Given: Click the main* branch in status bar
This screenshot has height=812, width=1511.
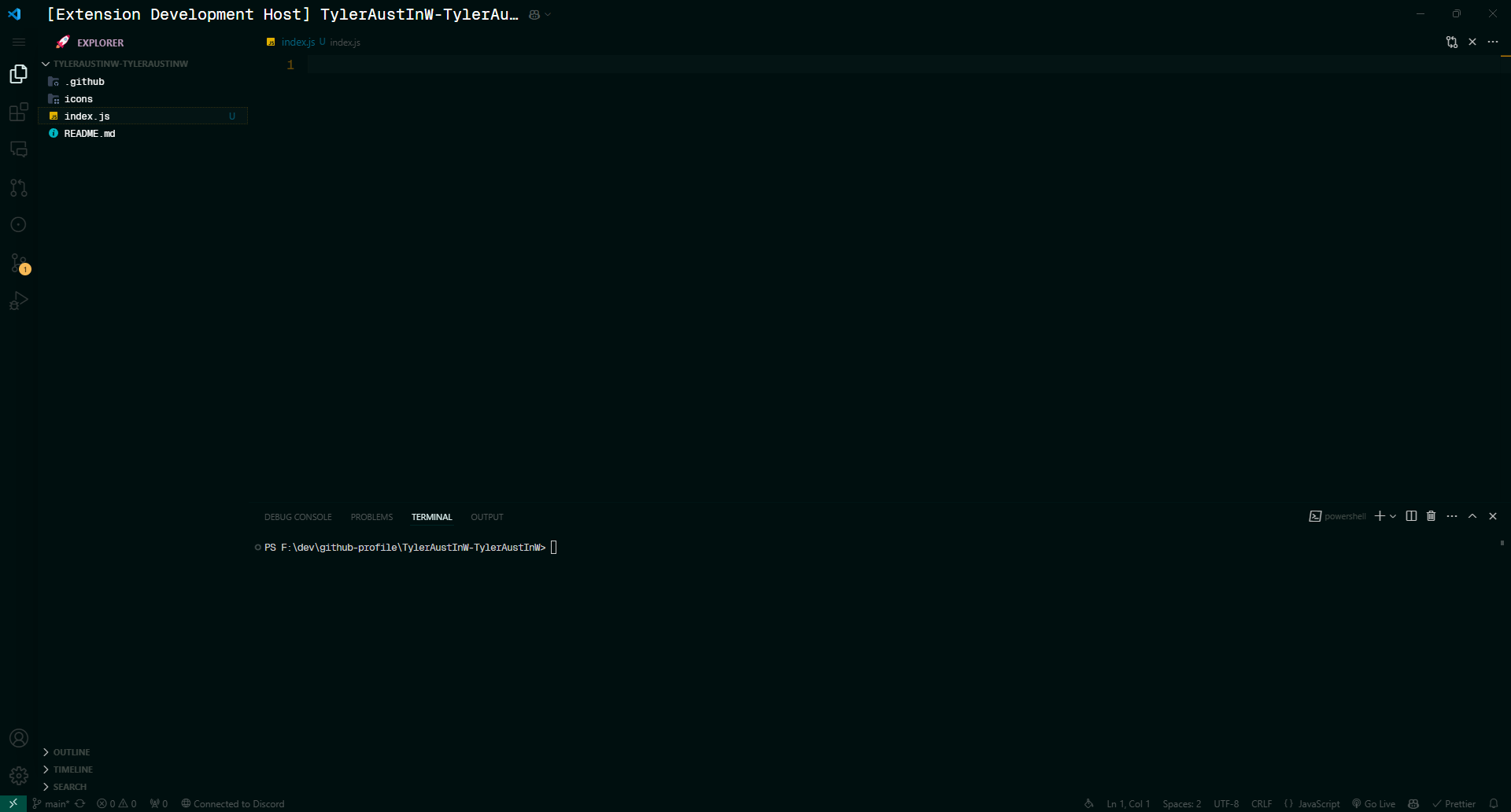Looking at the screenshot, I should (x=51, y=803).
